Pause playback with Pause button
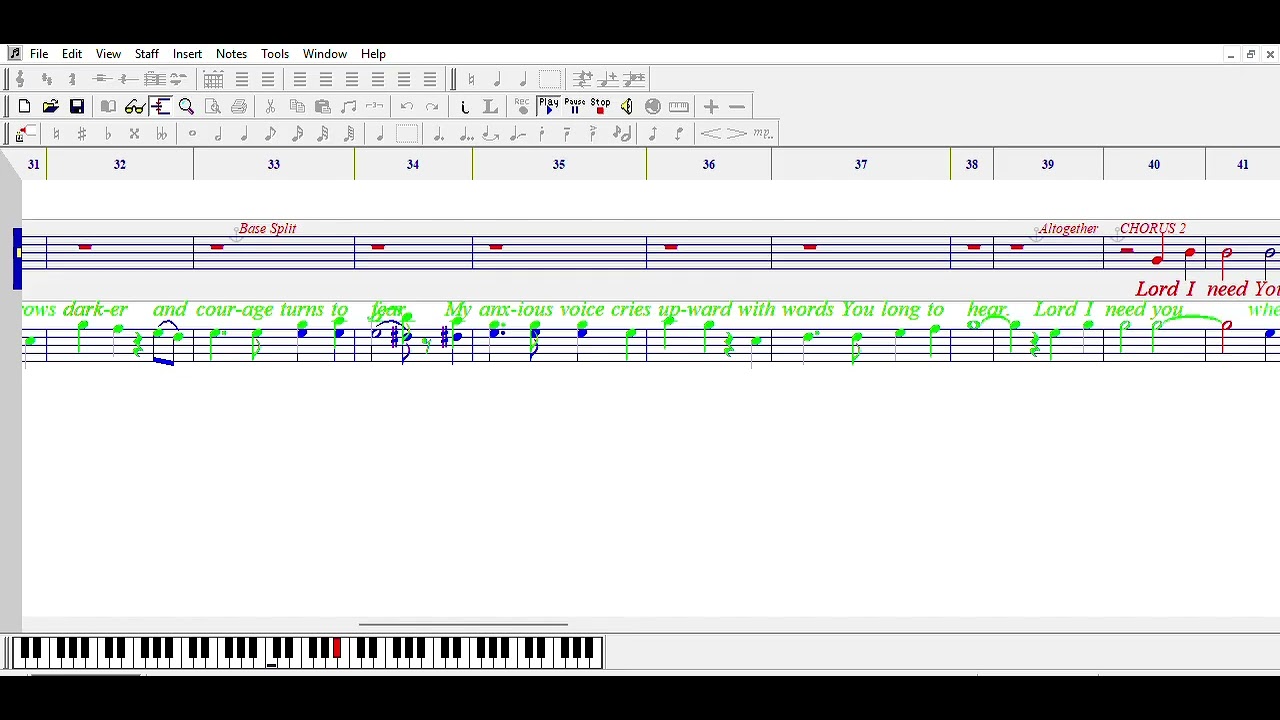This screenshot has height=720, width=1280. 574,106
